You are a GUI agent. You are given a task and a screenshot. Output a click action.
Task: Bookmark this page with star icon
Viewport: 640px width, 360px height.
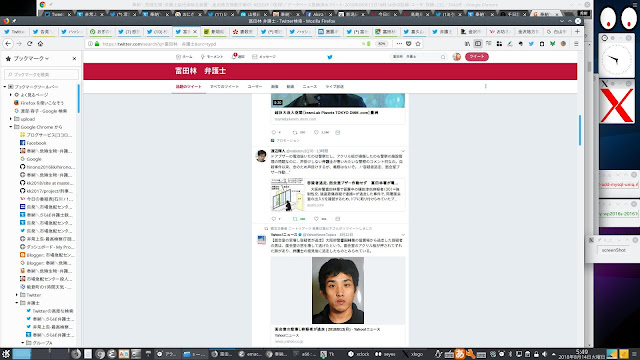418,44
